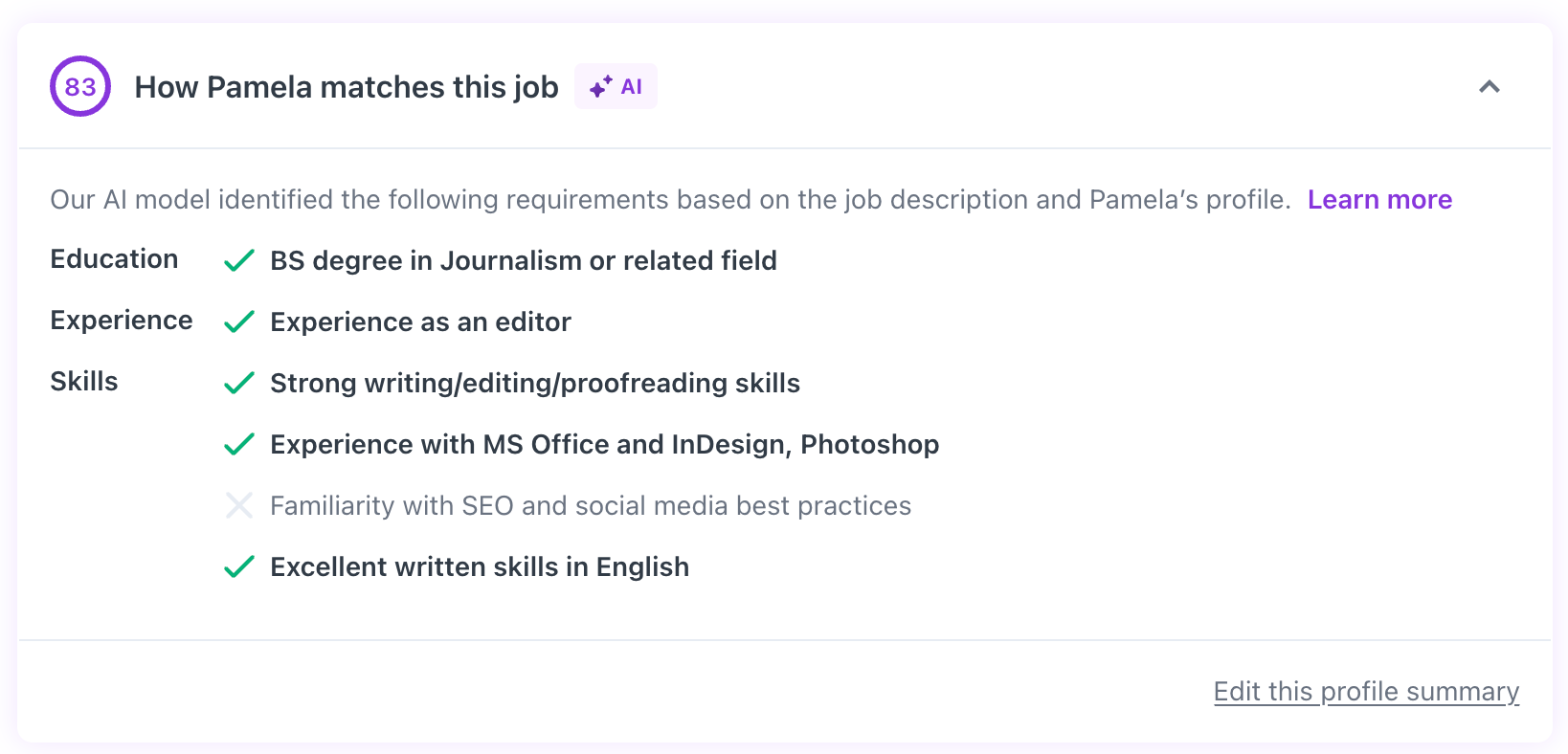Click the AI sparkle badge next to the heading

[x=616, y=85]
